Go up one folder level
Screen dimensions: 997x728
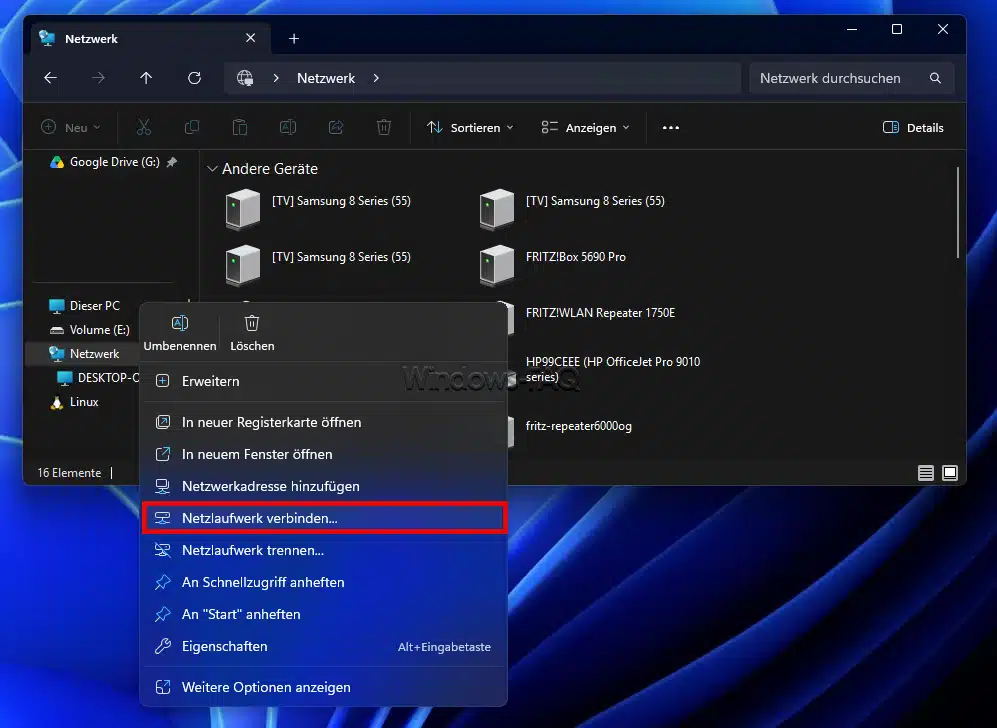(x=146, y=78)
